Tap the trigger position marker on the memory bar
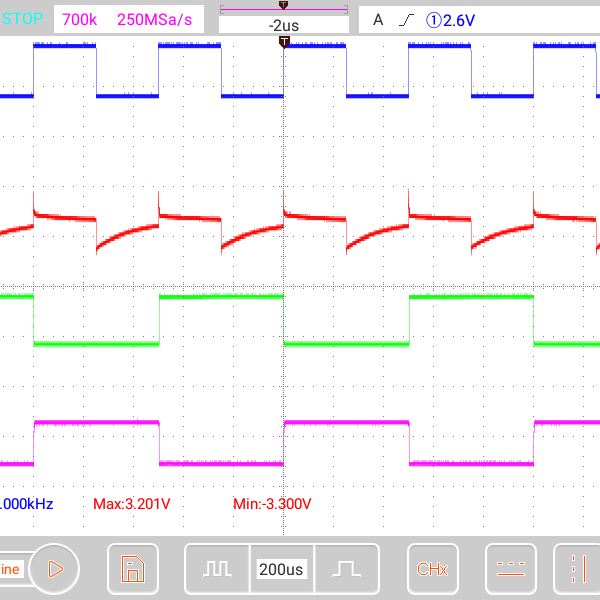 click(x=283, y=5)
